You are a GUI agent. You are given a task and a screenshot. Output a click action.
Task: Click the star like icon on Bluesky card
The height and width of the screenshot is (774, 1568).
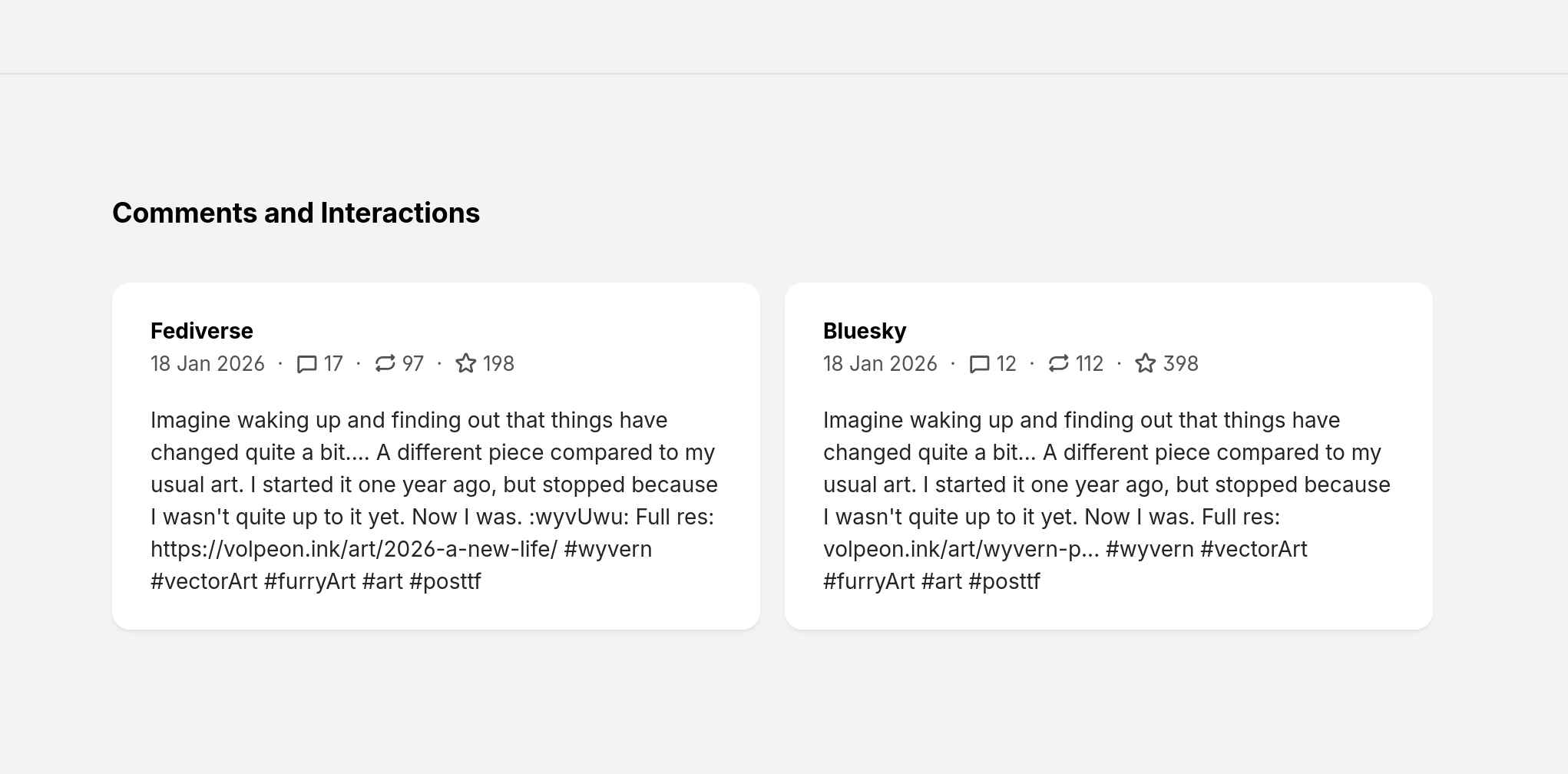(1146, 363)
